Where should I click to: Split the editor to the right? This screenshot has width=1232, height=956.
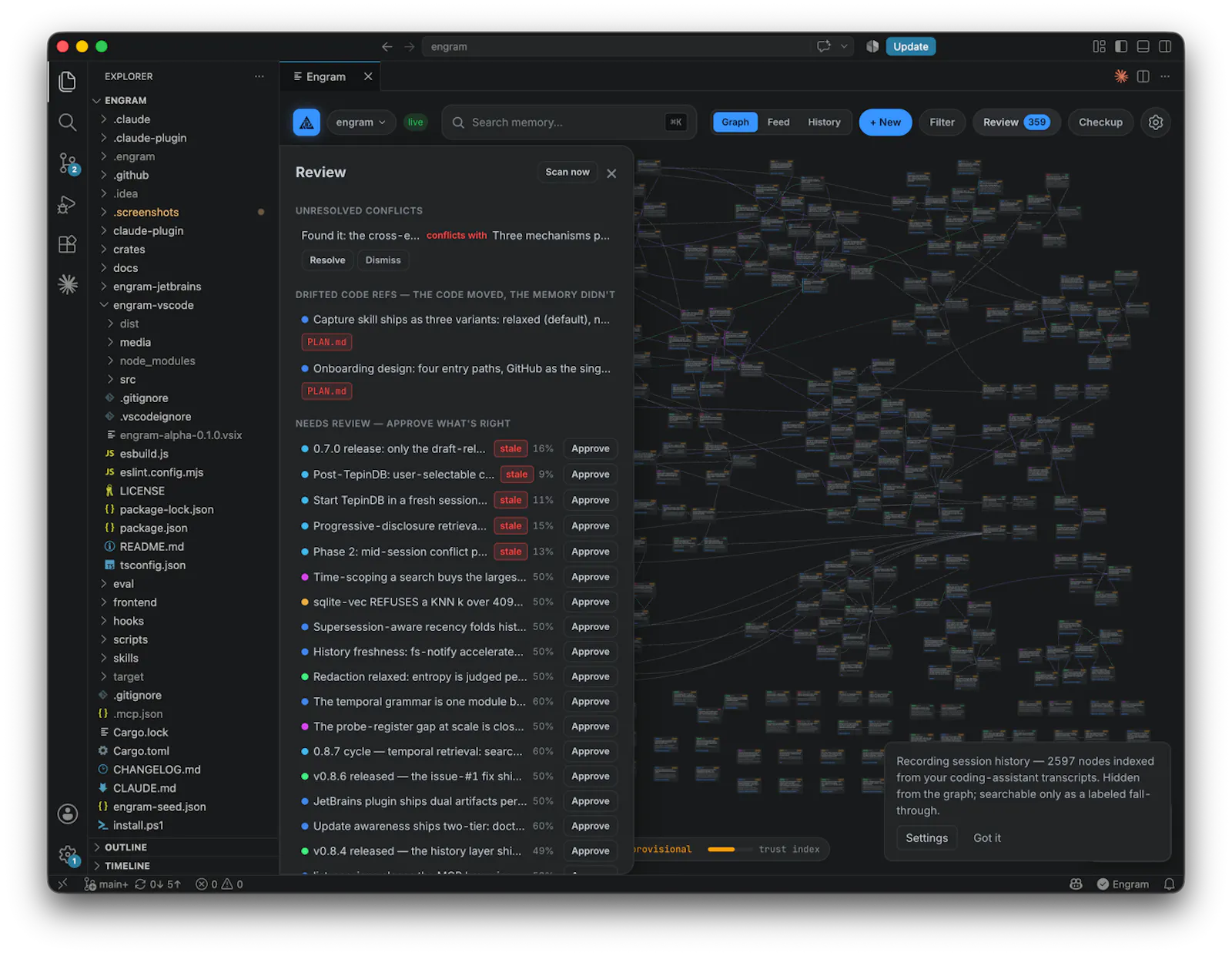tap(1143, 76)
